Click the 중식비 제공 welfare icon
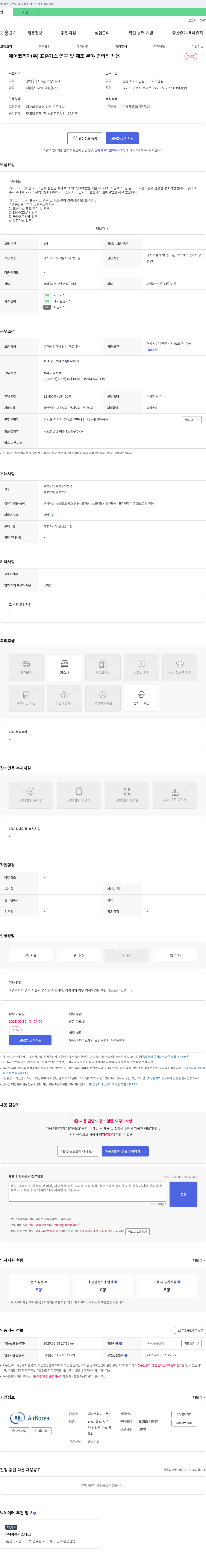Viewport: 206px width, 1568px height. (141, 698)
